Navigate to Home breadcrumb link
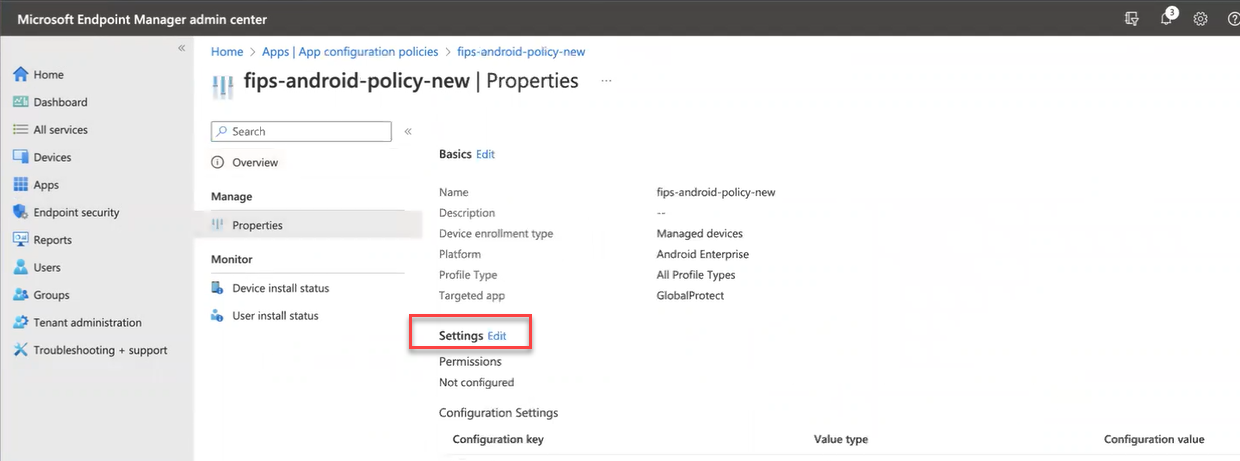Image resolution: width=1240 pixels, height=461 pixels. pos(227,52)
